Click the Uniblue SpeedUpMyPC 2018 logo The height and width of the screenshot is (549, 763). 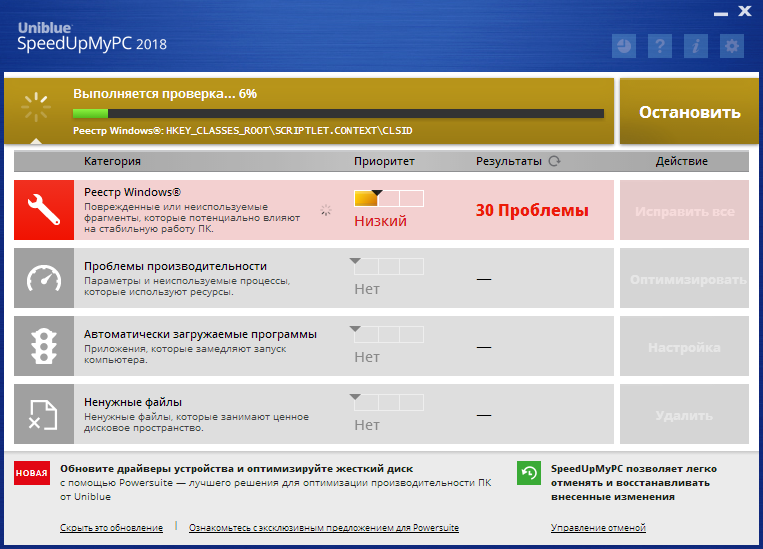pyautogui.click(x=92, y=37)
